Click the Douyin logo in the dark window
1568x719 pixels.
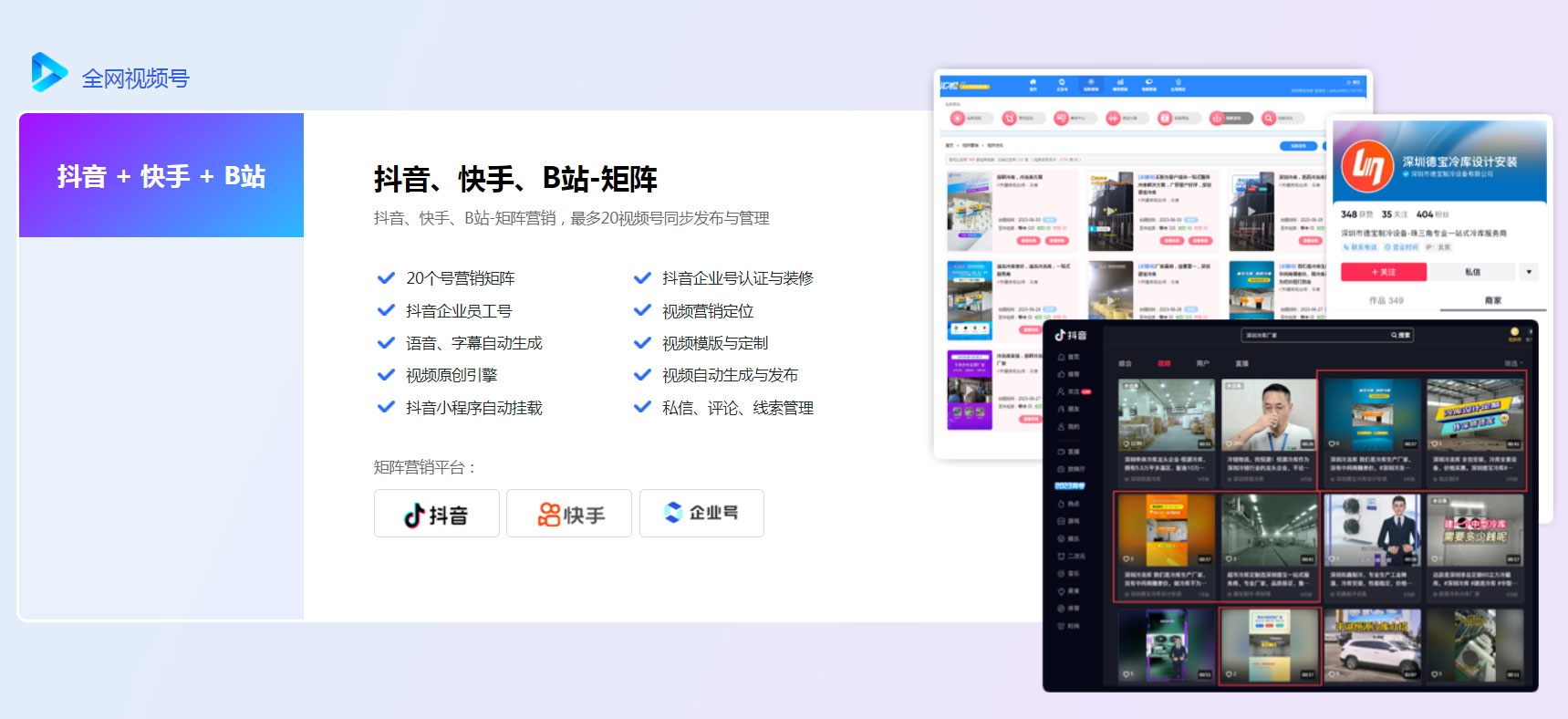pos(1071,335)
